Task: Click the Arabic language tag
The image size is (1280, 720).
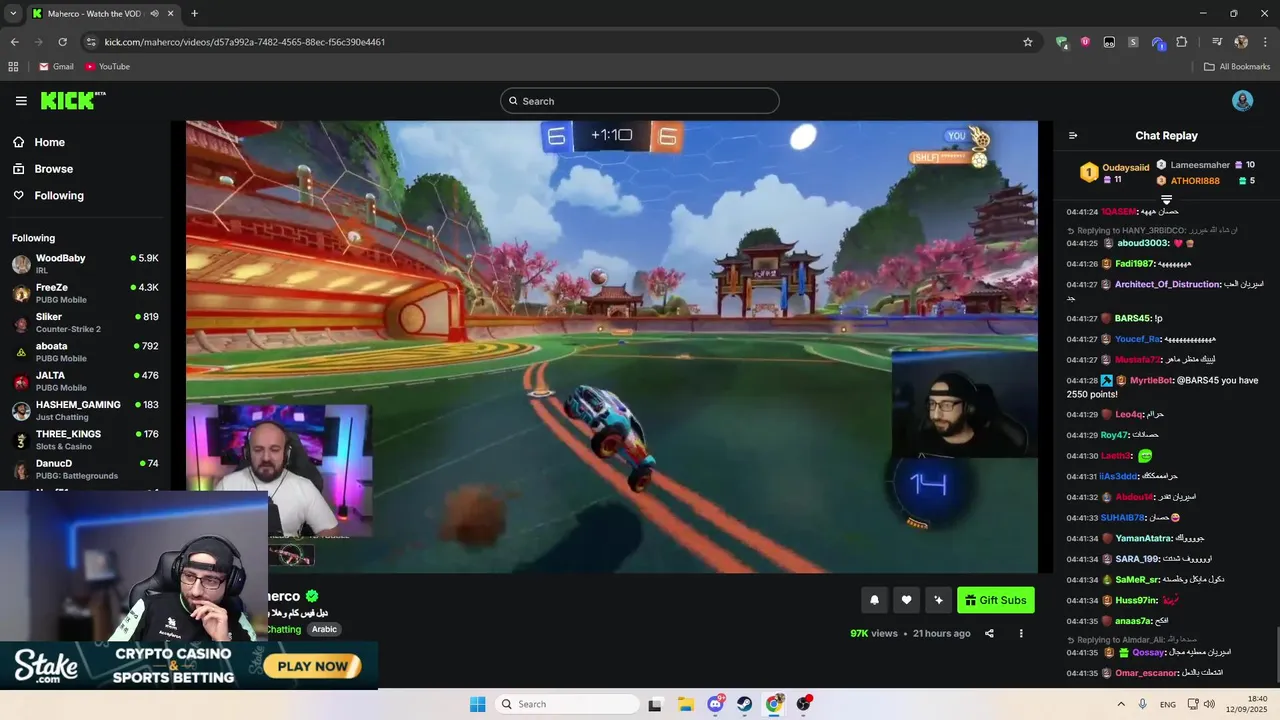Action: (324, 629)
